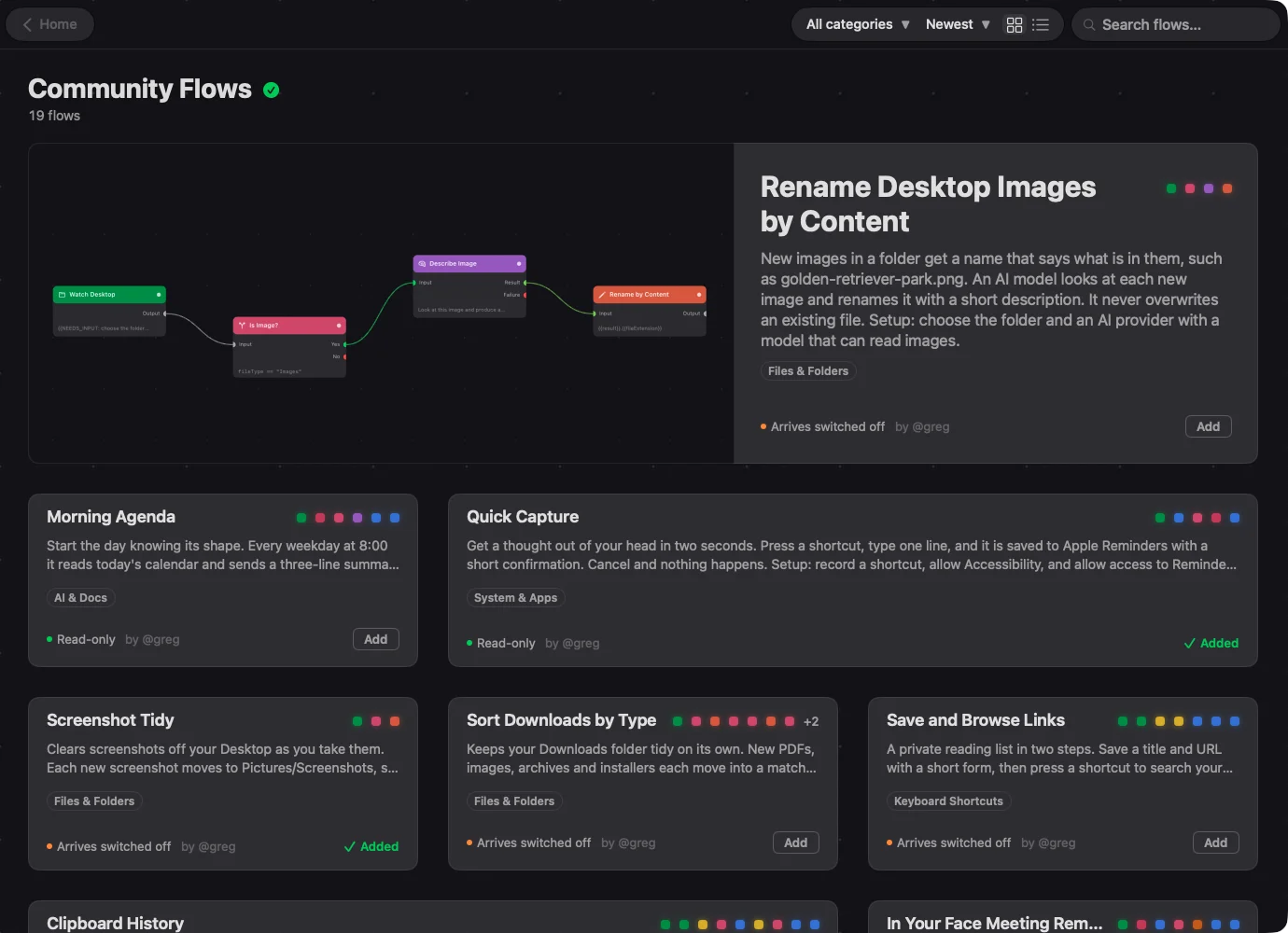Viewport: 1288px width, 933px height.
Task: Click 'by @greg' on Save and Browse Links
Action: pos(1048,842)
